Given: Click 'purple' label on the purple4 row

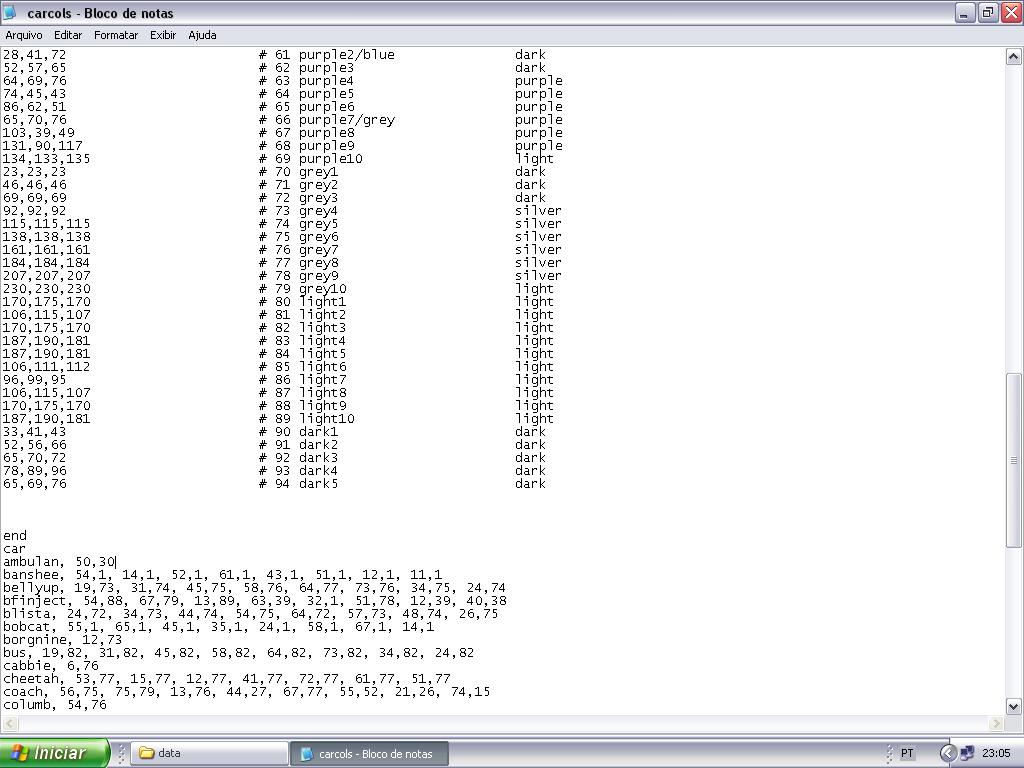Looking at the screenshot, I should 538,81.
